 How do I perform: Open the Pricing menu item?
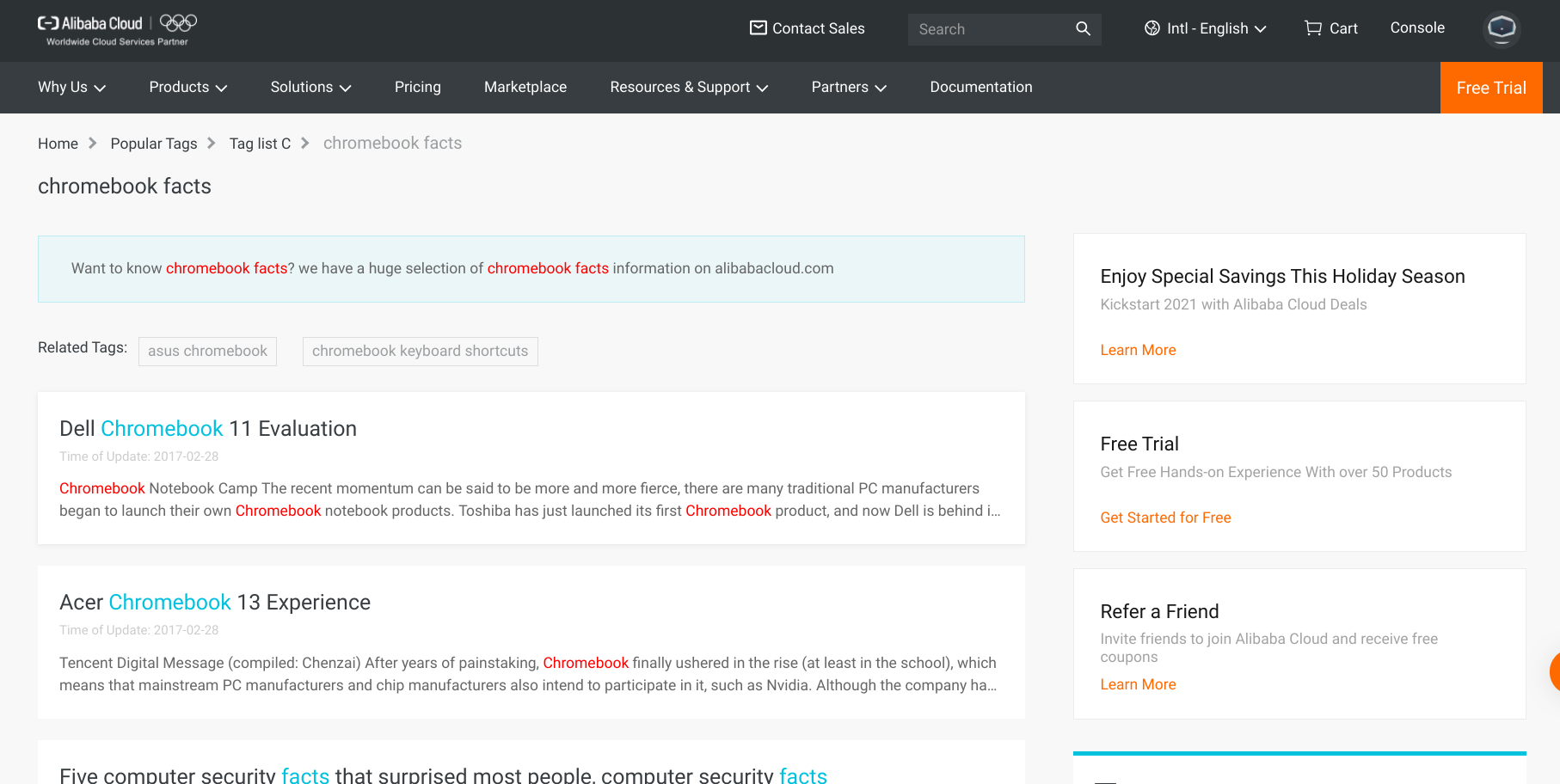coord(417,87)
